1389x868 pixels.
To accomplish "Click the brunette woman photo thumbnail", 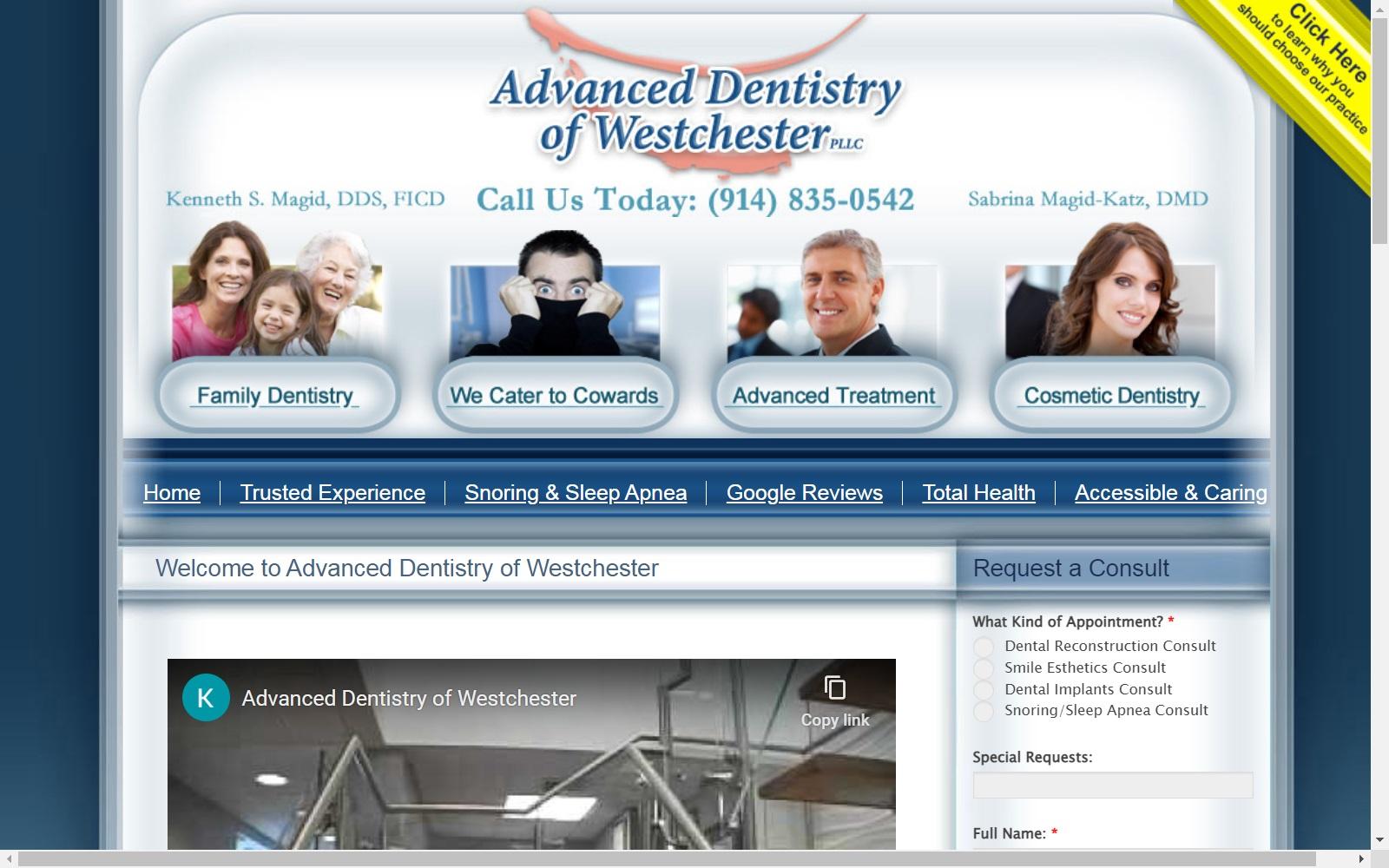I will (x=1110, y=291).
